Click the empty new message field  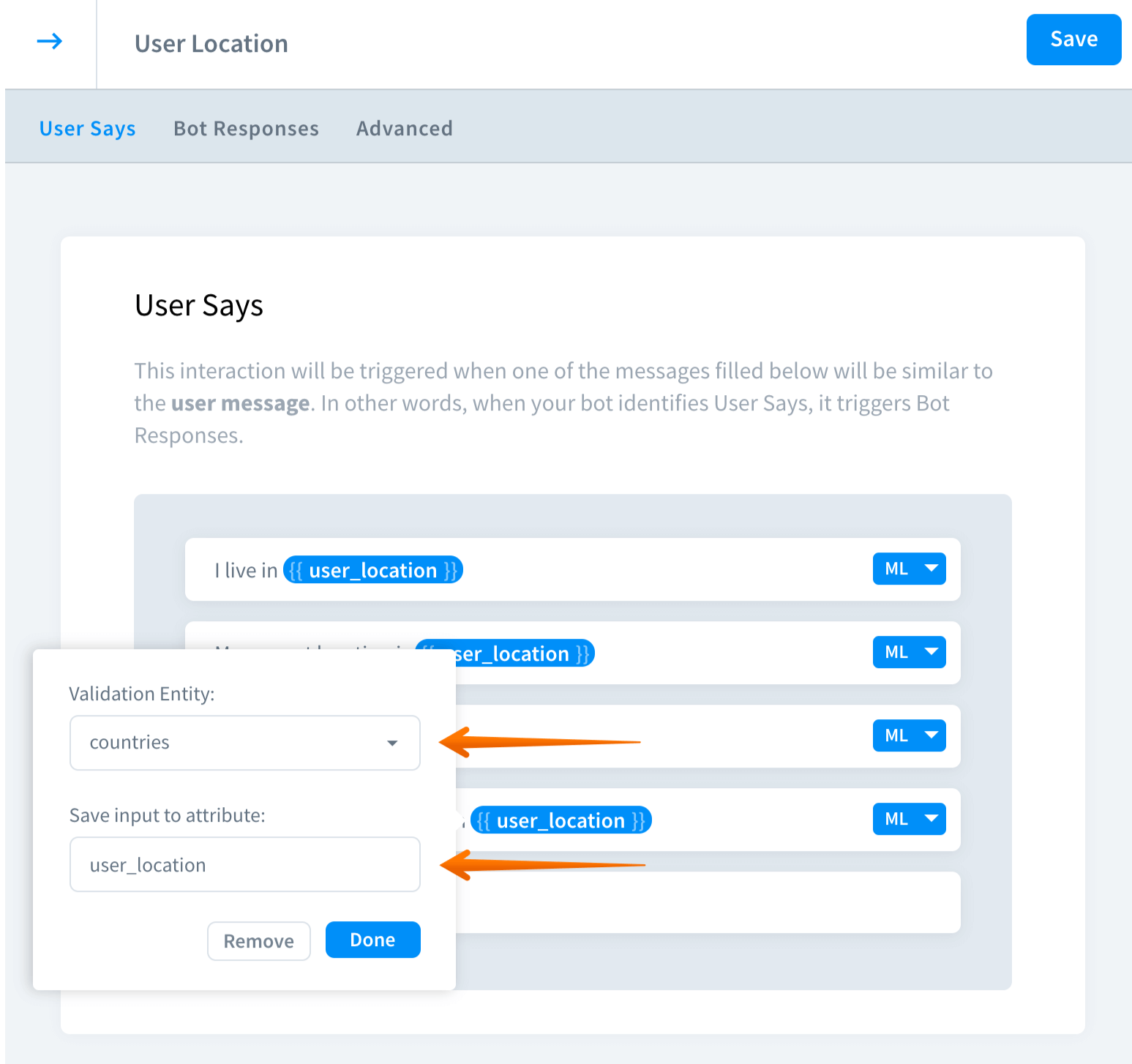pyautogui.click(x=702, y=903)
